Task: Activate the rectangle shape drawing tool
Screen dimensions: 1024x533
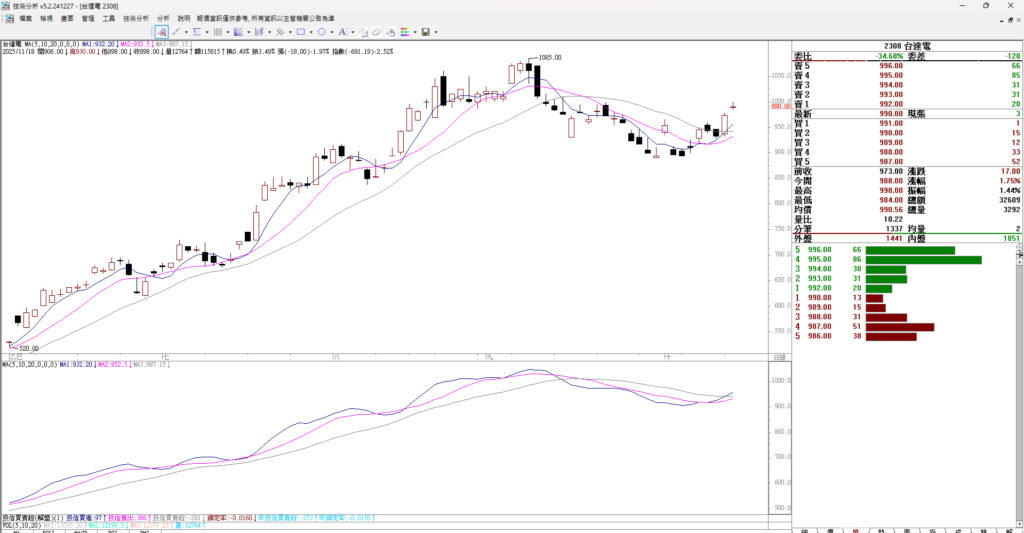Action: click(x=301, y=32)
